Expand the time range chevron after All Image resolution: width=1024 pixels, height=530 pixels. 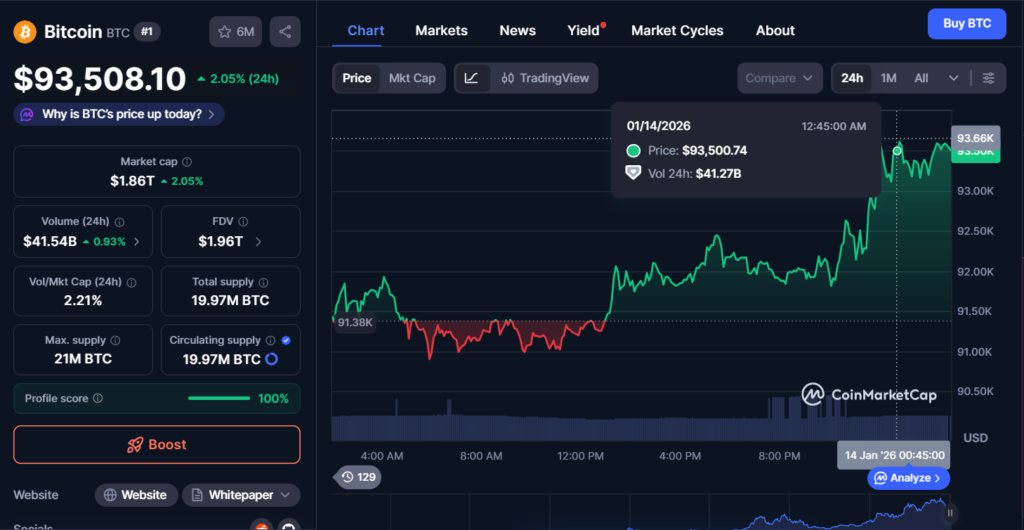[x=953, y=78]
